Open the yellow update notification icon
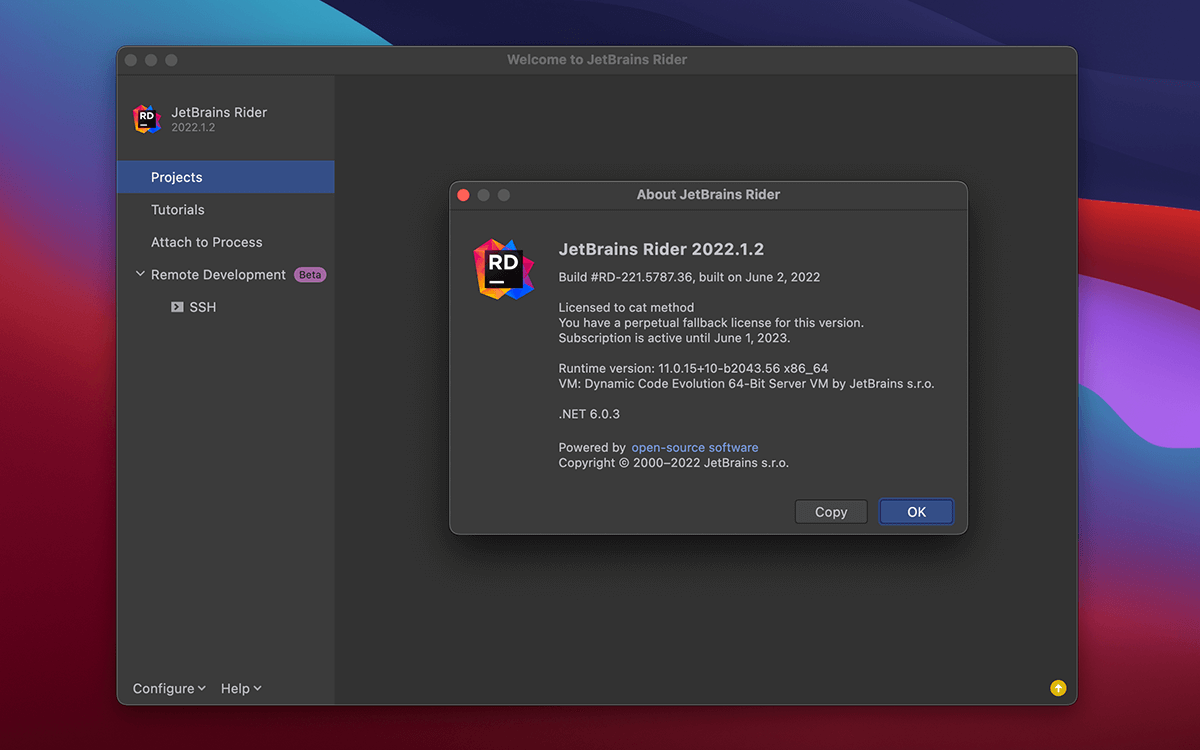Image resolution: width=1200 pixels, height=750 pixels. click(1058, 688)
